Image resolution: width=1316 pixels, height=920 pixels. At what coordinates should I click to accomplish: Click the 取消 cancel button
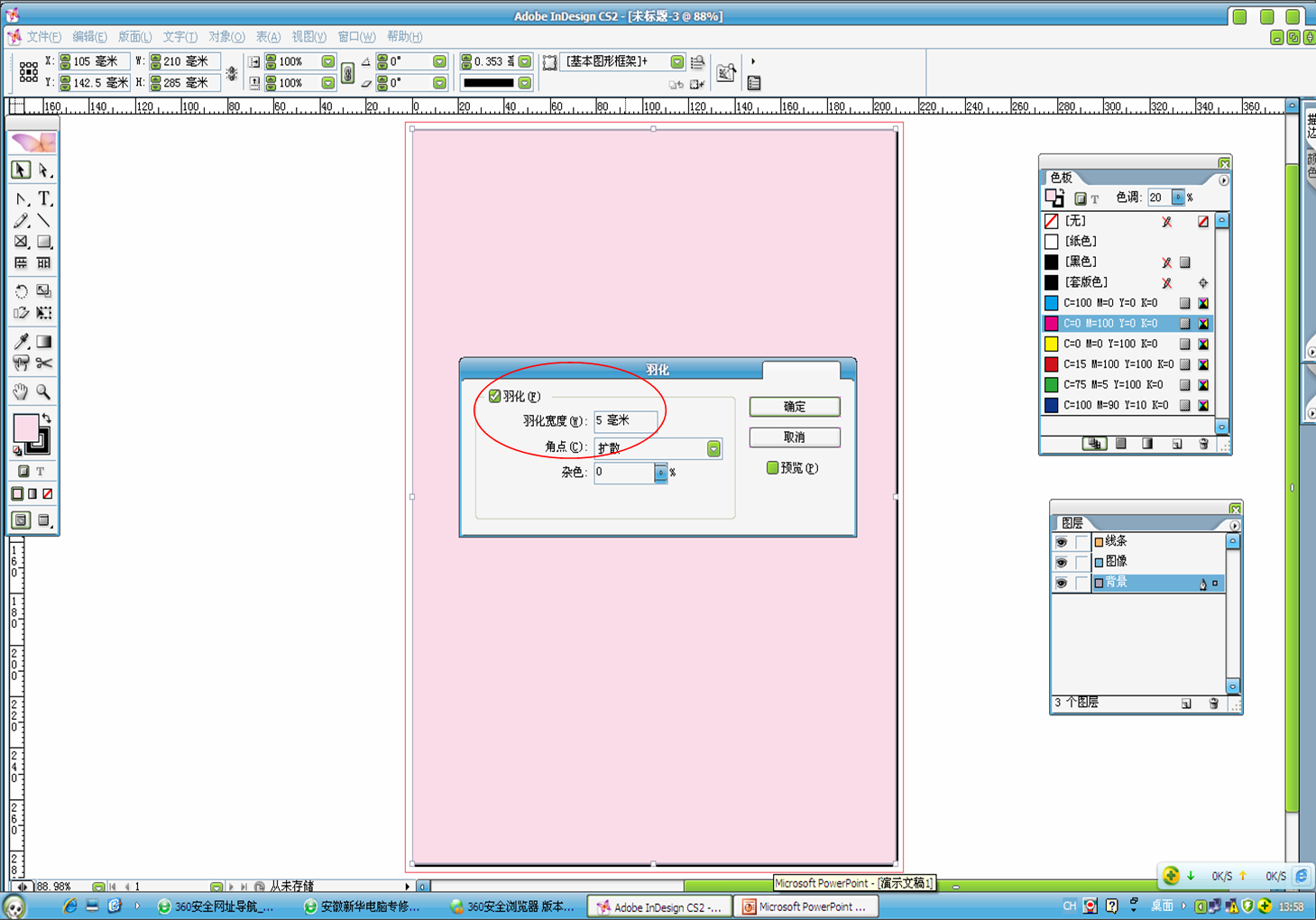pos(794,437)
